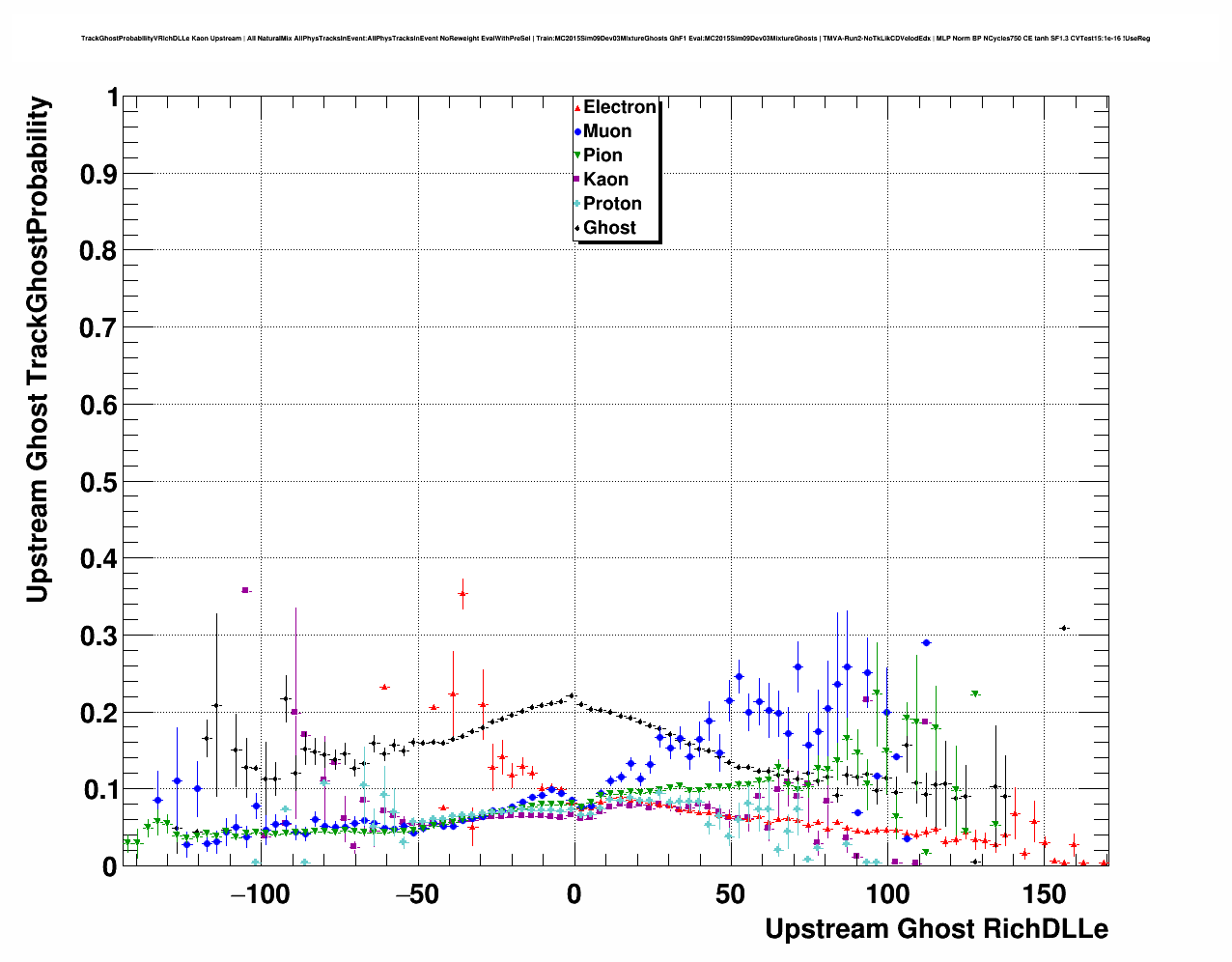The width and height of the screenshot is (1232, 962).
Task: Select the 'Ghost' legend label text
Action: tap(609, 228)
